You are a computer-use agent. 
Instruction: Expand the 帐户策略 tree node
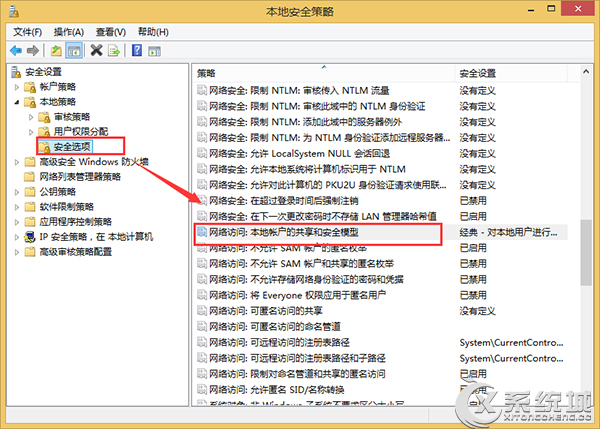17,87
